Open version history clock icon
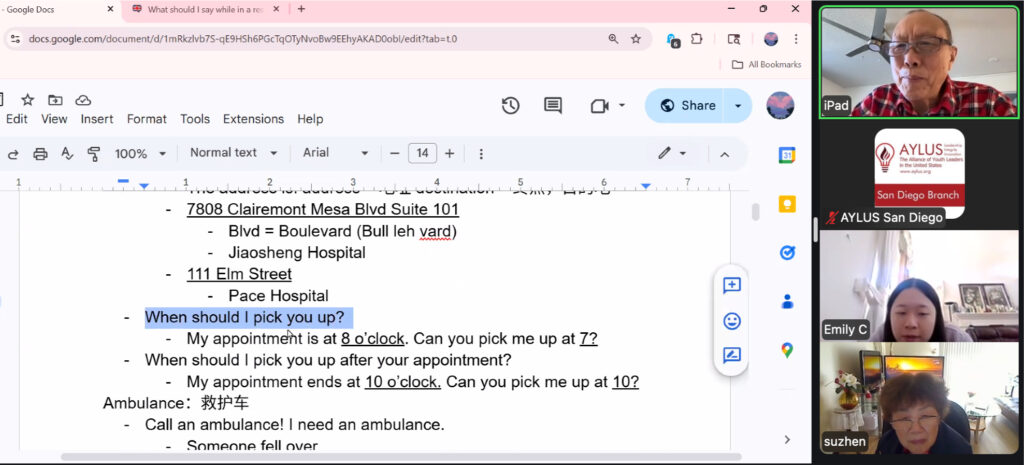 coord(510,106)
